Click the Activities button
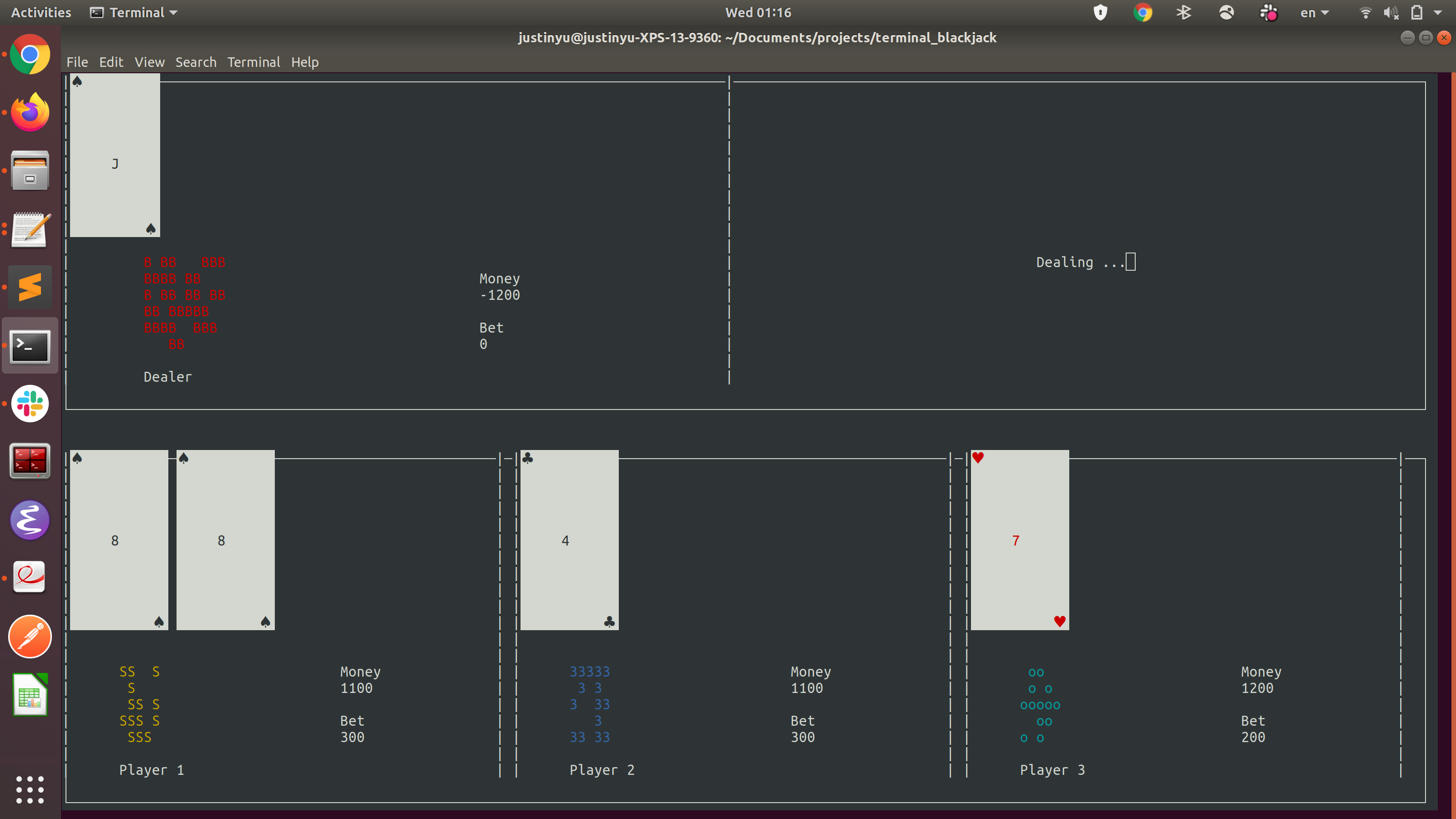The width and height of the screenshot is (1456, 819). (x=40, y=12)
